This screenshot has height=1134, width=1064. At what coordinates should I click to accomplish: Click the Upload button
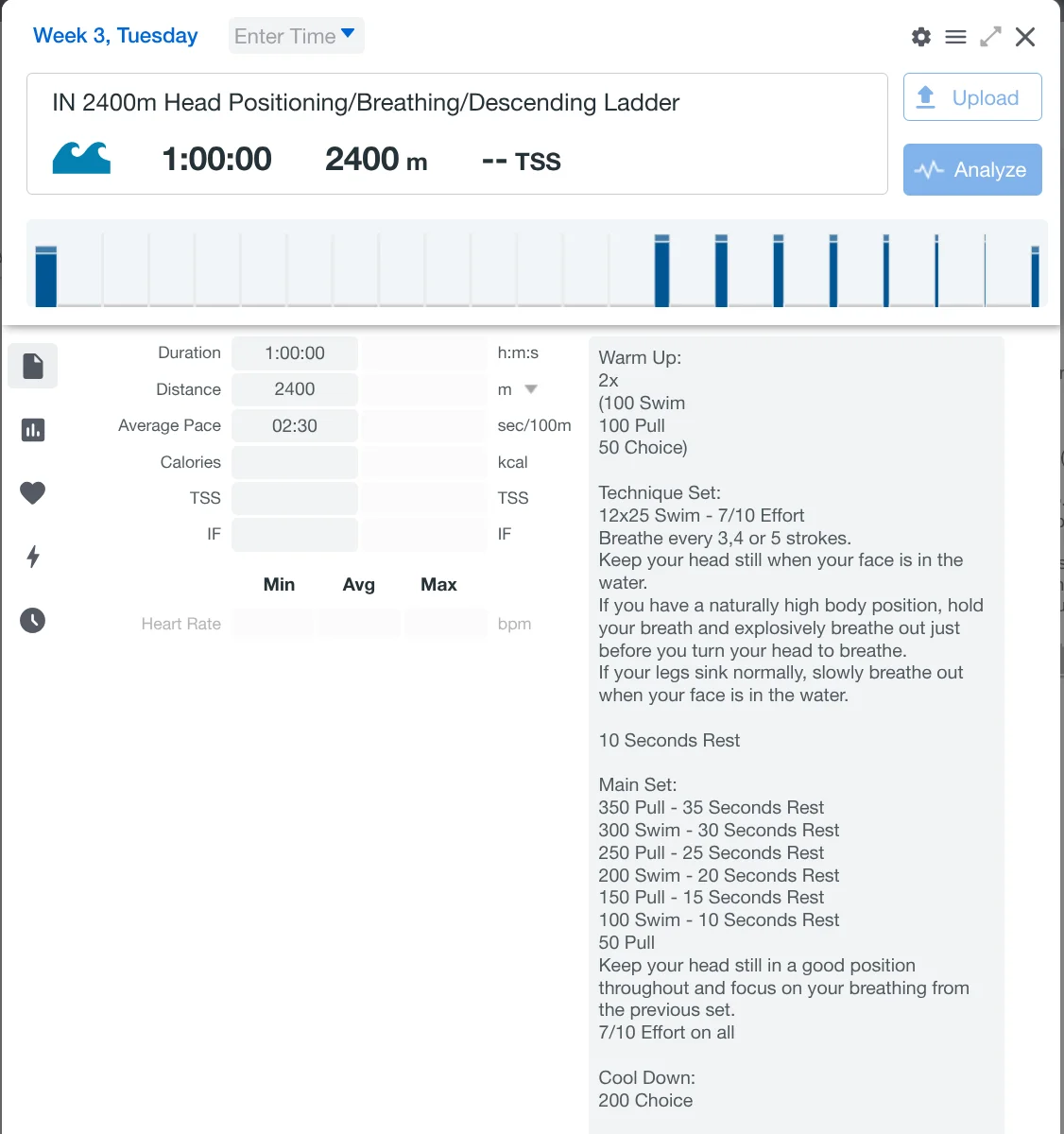coord(972,97)
